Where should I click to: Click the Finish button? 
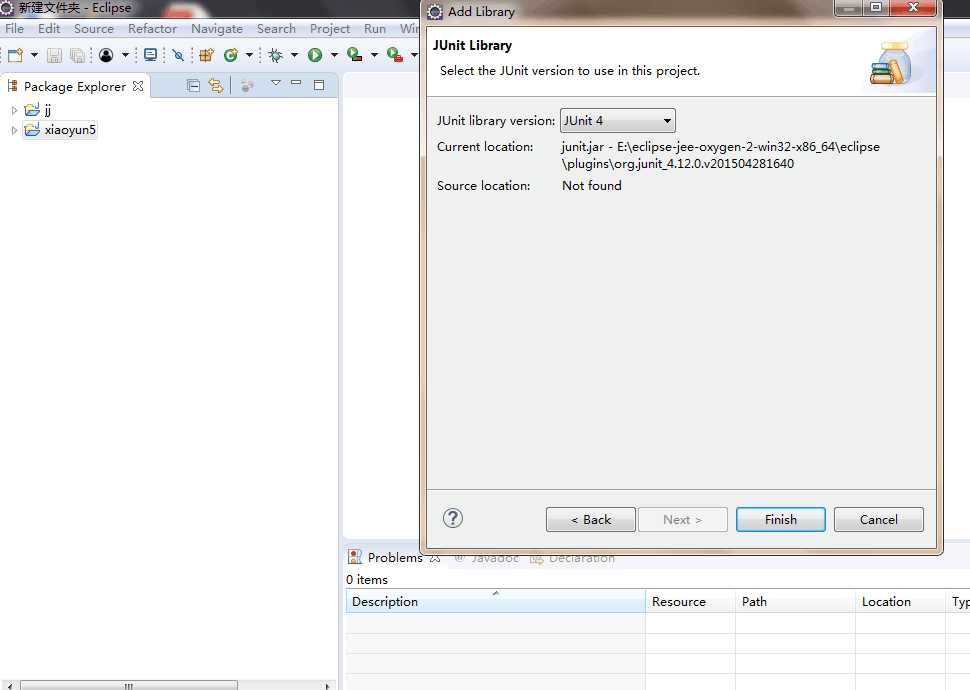[780, 520]
